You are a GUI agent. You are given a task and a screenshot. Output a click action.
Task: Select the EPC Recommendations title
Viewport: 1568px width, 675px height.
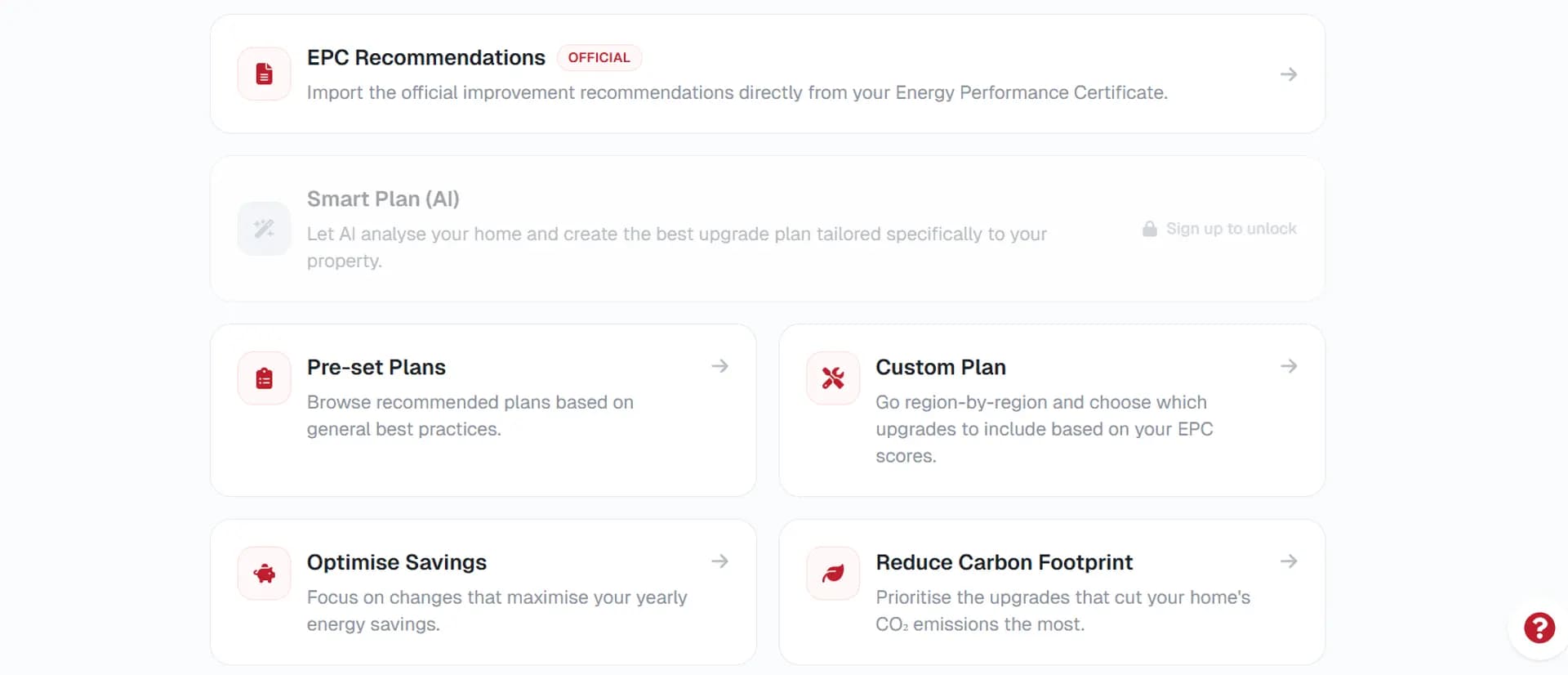pos(425,58)
